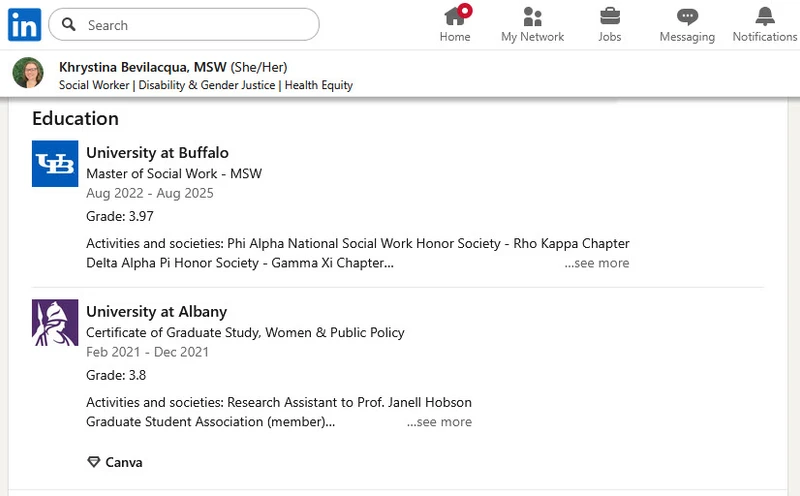Open University at Albany logo
Viewport: 800px width, 496px height.
[55, 323]
